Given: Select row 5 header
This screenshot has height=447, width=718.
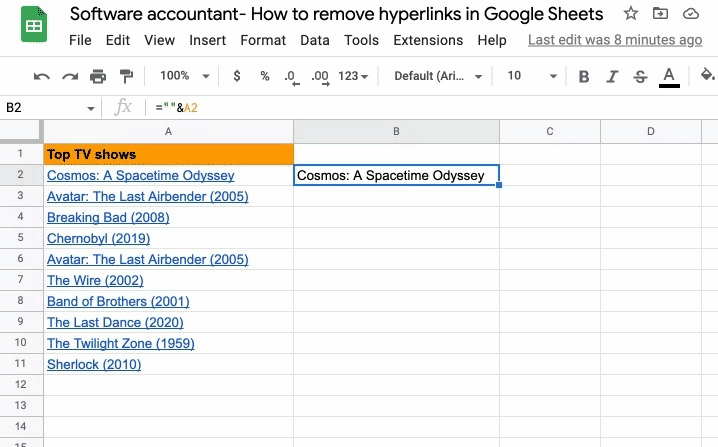Looking at the screenshot, I should pyautogui.click(x=21, y=238).
